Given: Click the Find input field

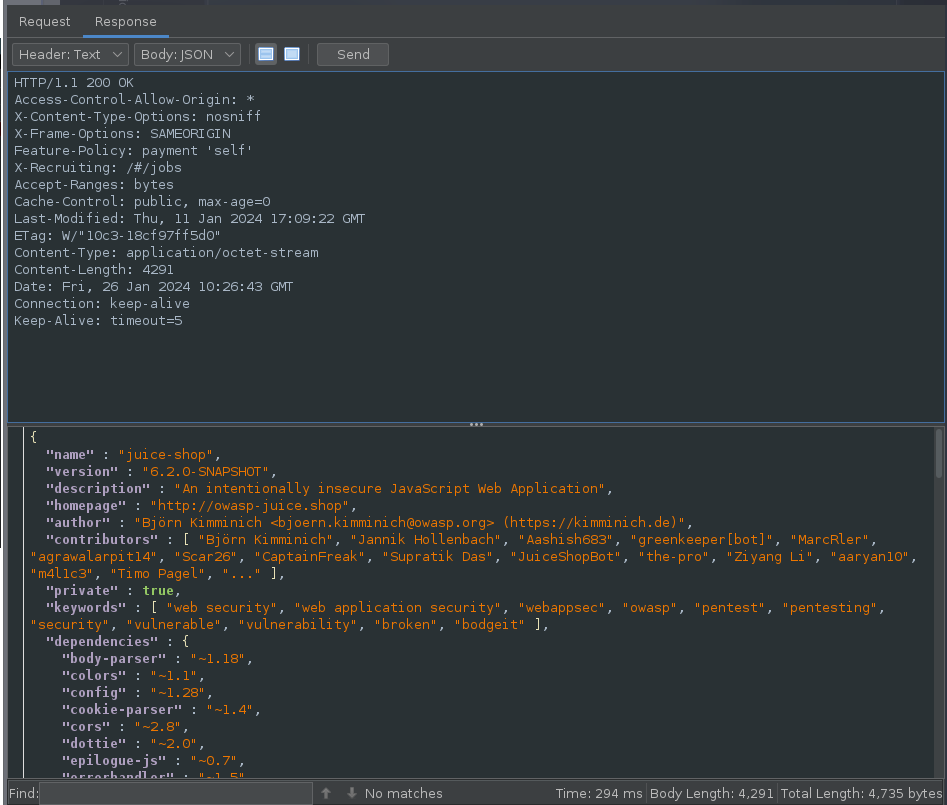Looking at the screenshot, I should (x=176, y=793).
